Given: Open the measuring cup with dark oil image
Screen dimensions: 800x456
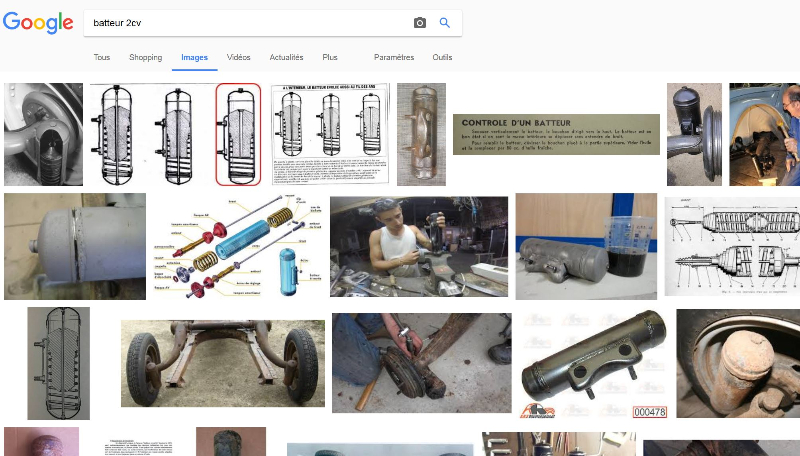Looking at the screenshot, I should coord(586,246).
